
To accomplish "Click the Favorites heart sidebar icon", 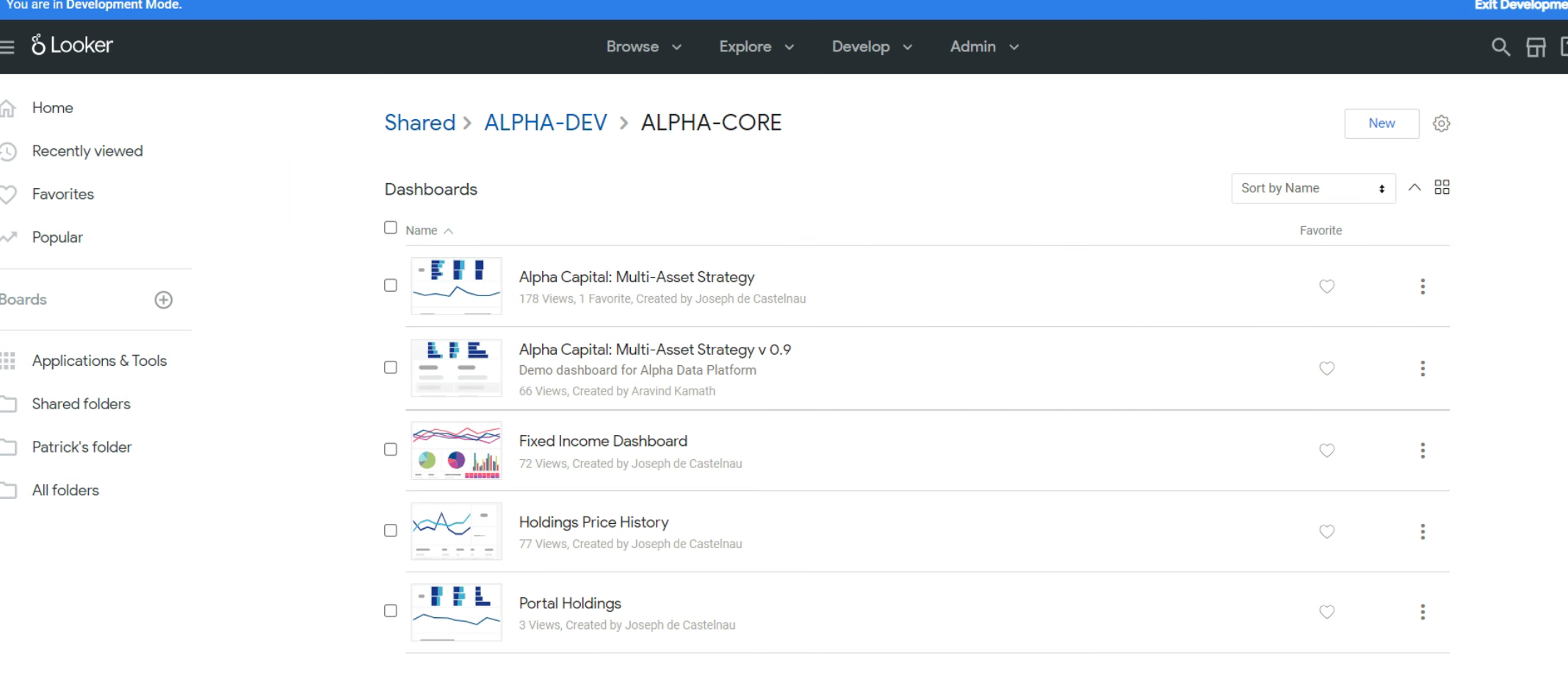I will [x=7, y=195].
